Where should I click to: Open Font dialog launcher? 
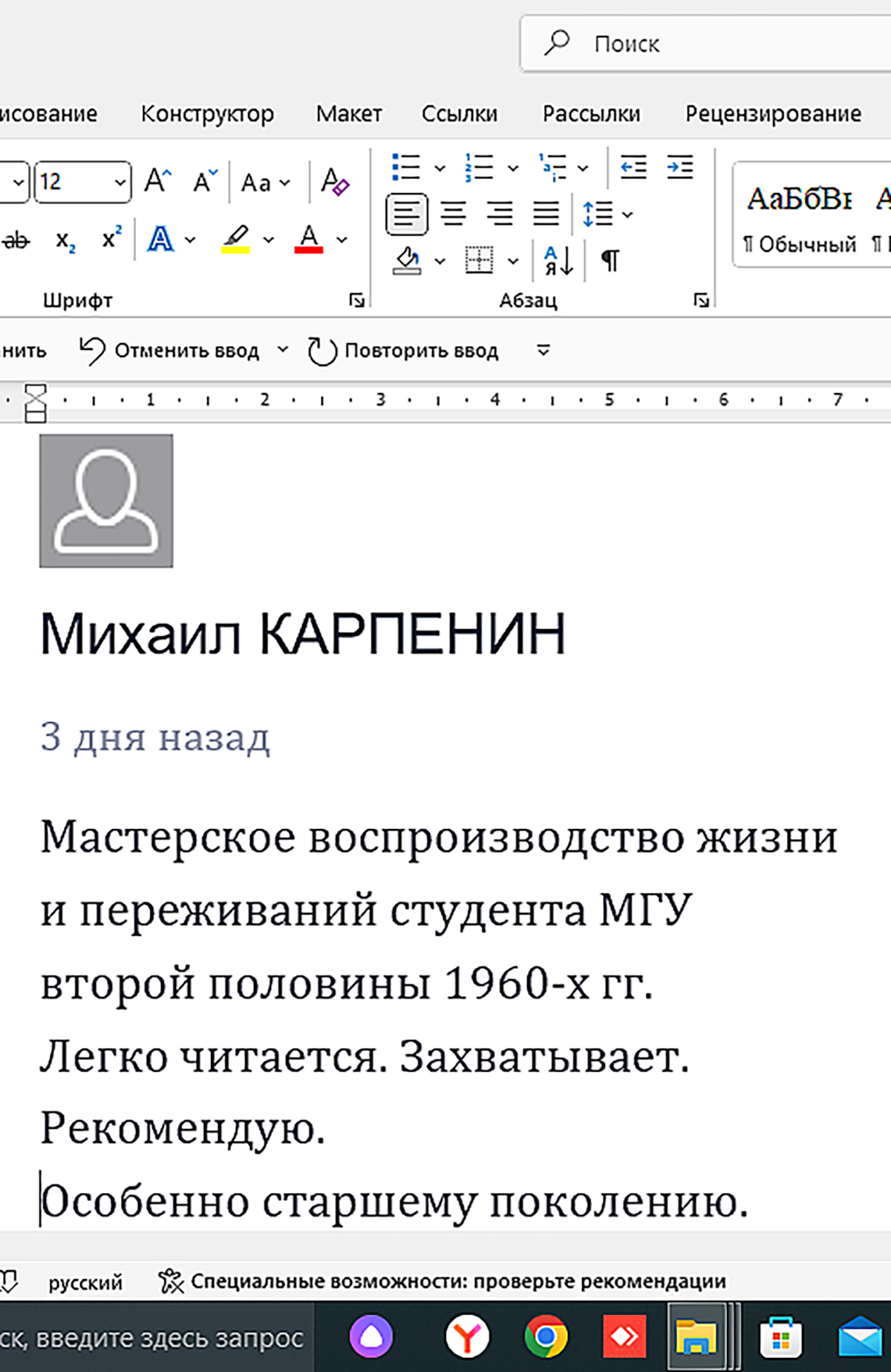click(357, 300)
